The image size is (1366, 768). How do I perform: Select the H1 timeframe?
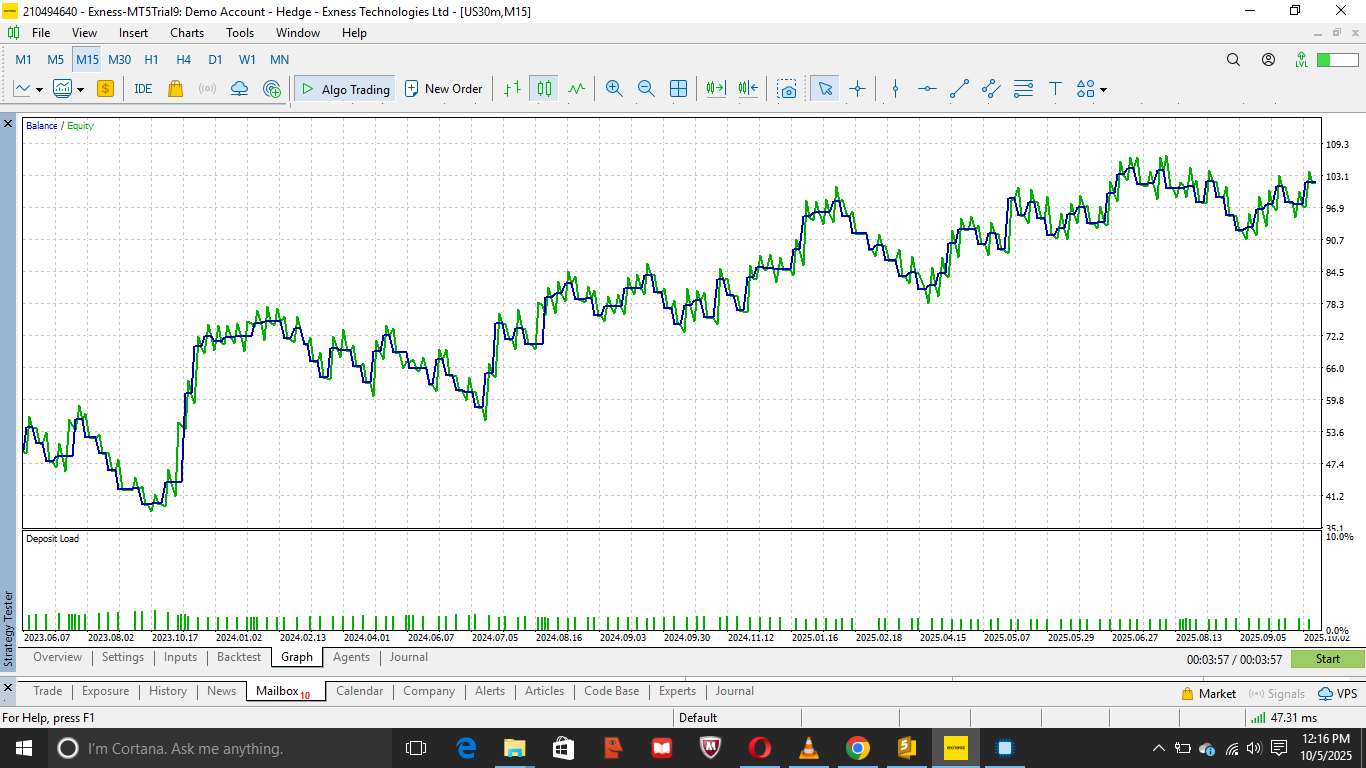coord(151,60)
